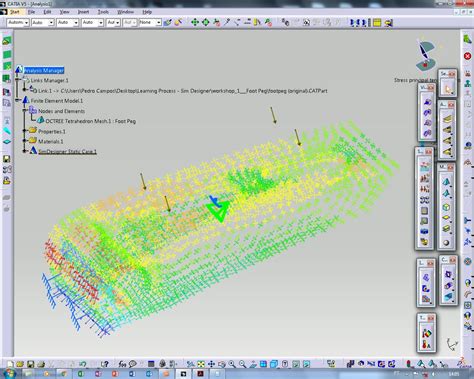Click the Select arrow tool in floating toolbar
Screen dimensions: 474x379
point(447,89)
